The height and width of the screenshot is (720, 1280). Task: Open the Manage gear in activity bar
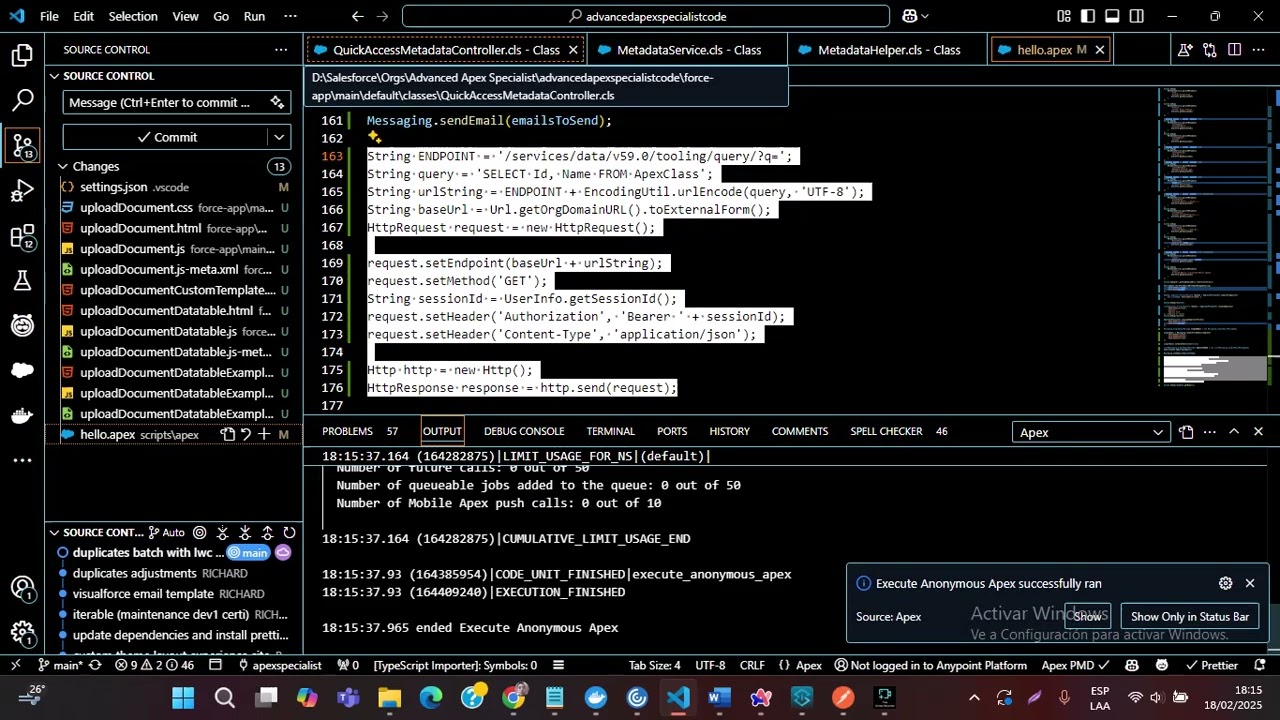pos(22,632)
